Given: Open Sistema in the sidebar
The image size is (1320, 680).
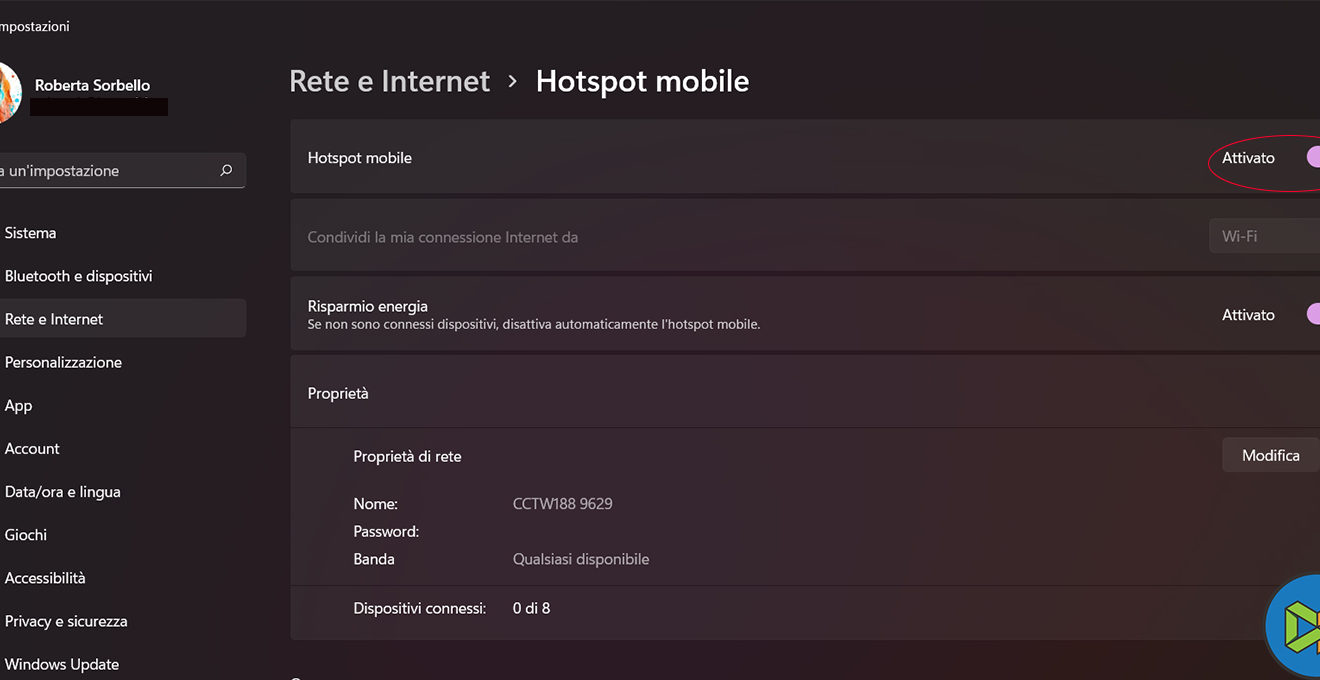Looking at the screenshot, I should tap(31, 233).
